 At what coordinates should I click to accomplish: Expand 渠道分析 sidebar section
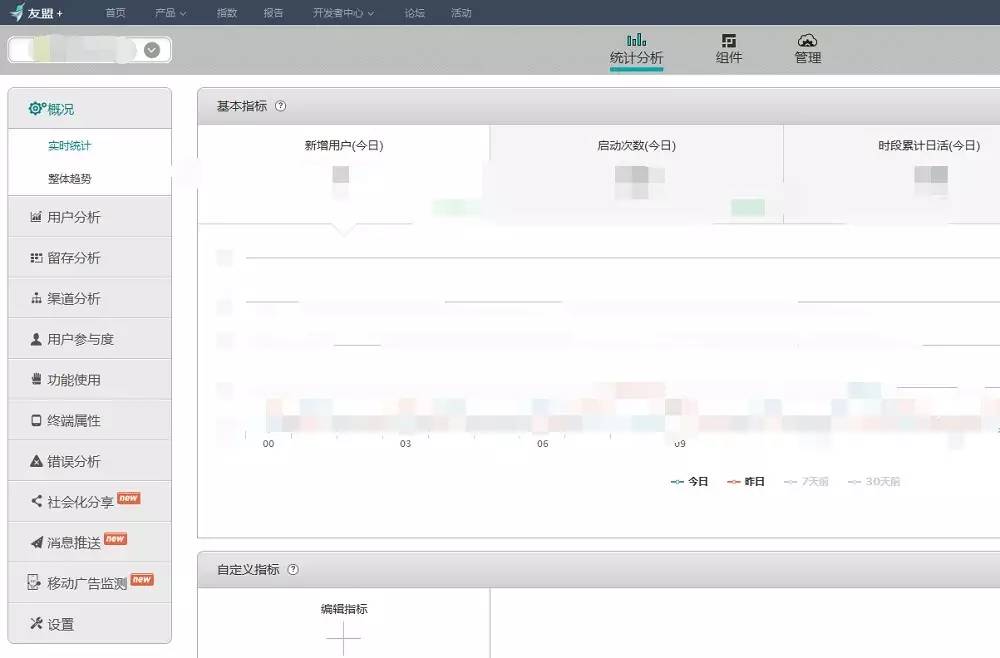(x=90, y=298)
